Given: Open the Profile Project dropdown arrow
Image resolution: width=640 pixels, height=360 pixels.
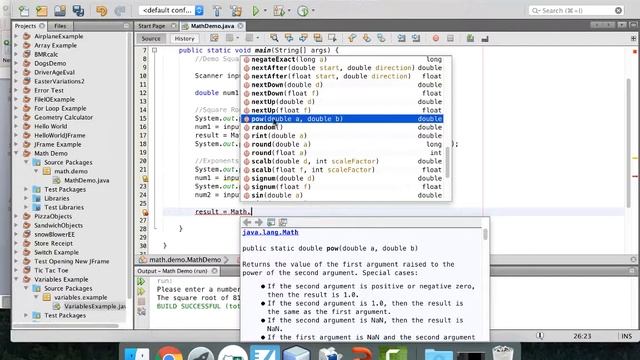Looking at the screenshot, I should coord(313,11).
